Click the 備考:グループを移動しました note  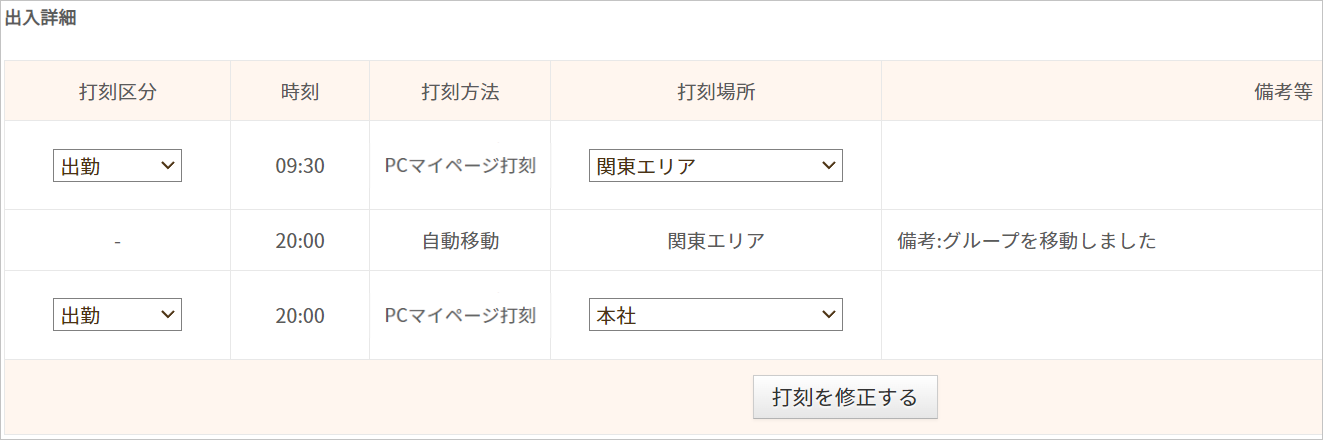1020,241
